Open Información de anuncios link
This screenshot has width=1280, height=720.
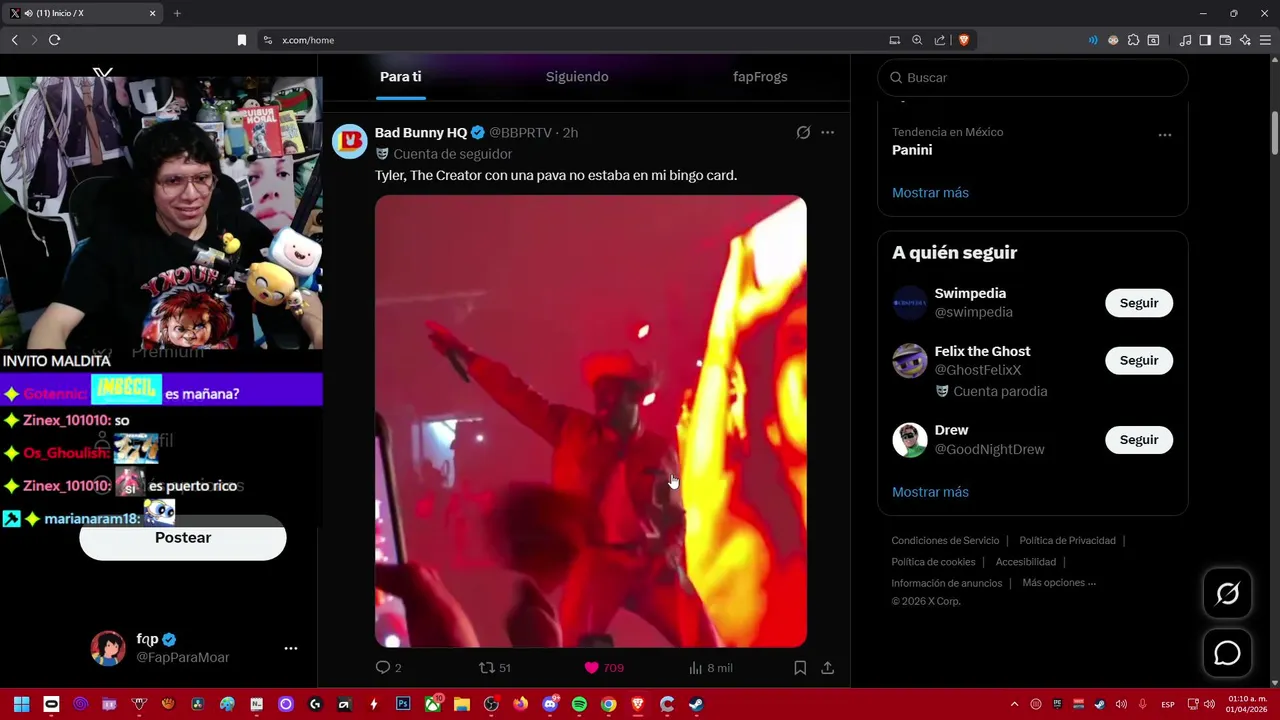click(x=946, y=583)
